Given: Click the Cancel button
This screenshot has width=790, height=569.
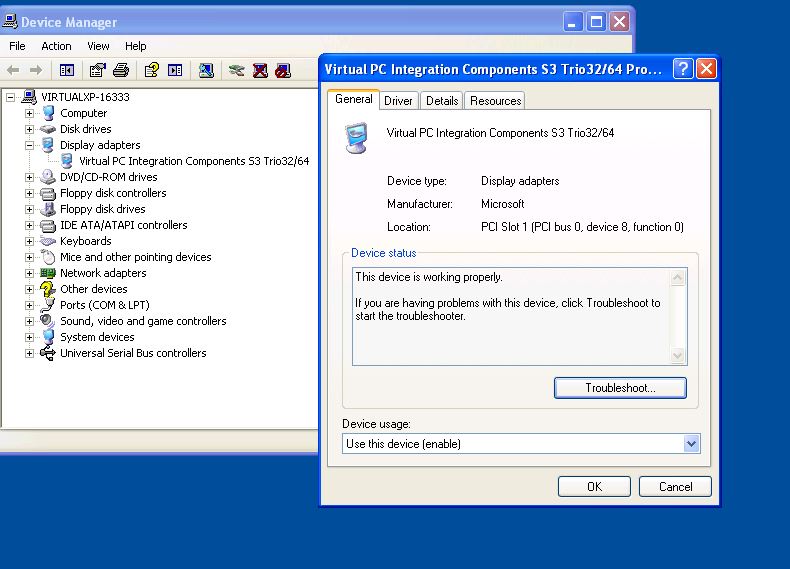Looking at the screenshot, I should (x=675, y=487).
